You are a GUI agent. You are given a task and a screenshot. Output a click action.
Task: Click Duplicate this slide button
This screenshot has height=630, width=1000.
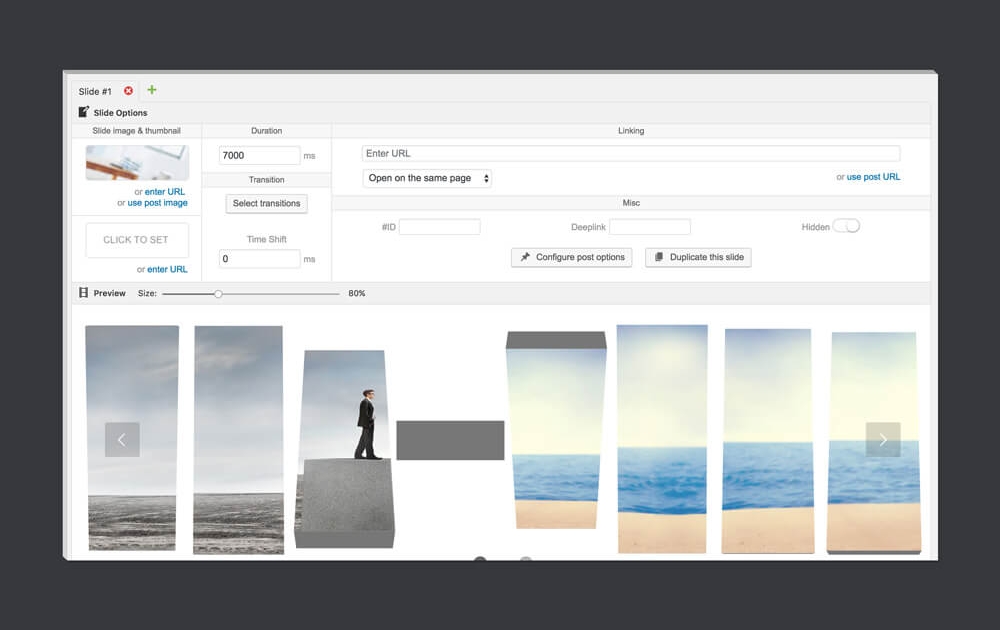(x=698, y=257)
